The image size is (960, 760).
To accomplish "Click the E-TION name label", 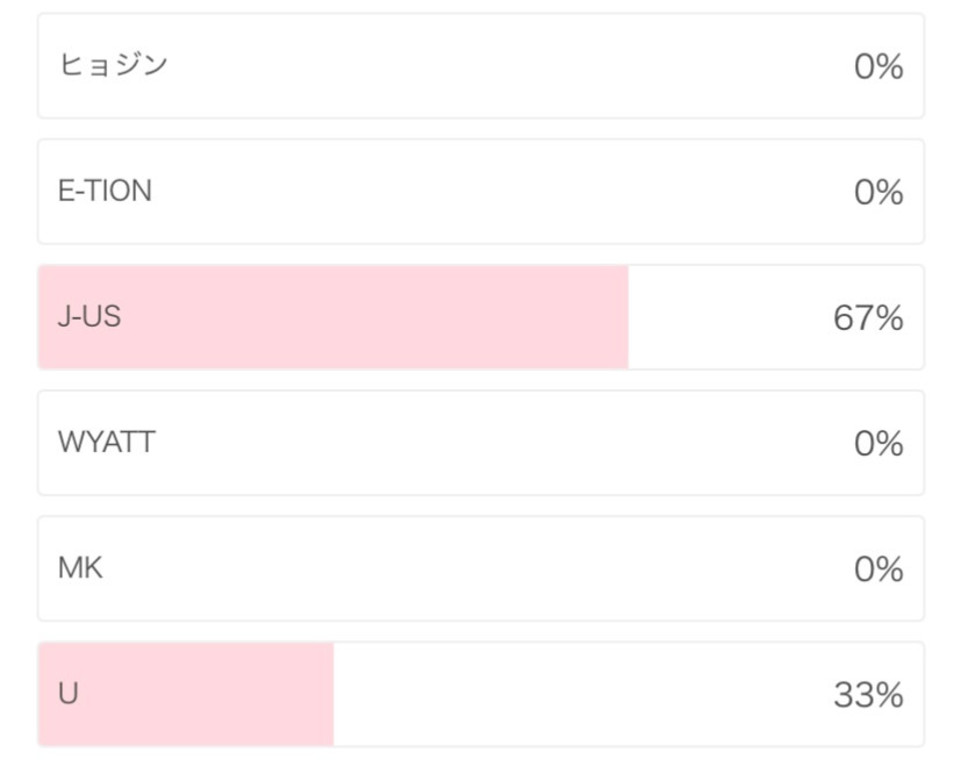I will tap(105, 191).
